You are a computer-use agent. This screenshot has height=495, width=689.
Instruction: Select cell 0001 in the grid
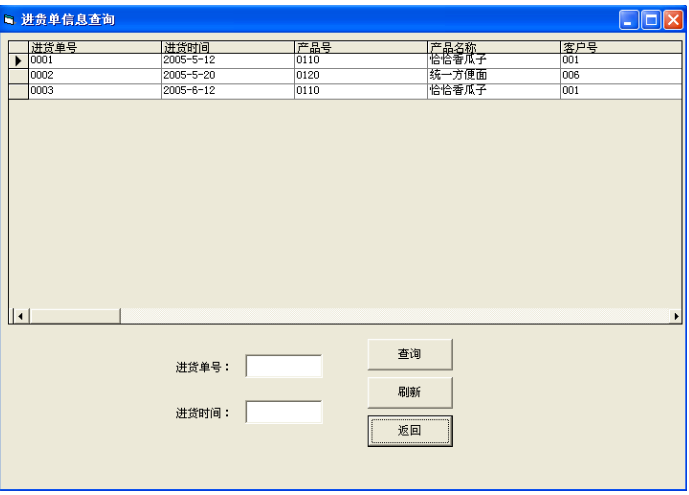click(95, 61)
